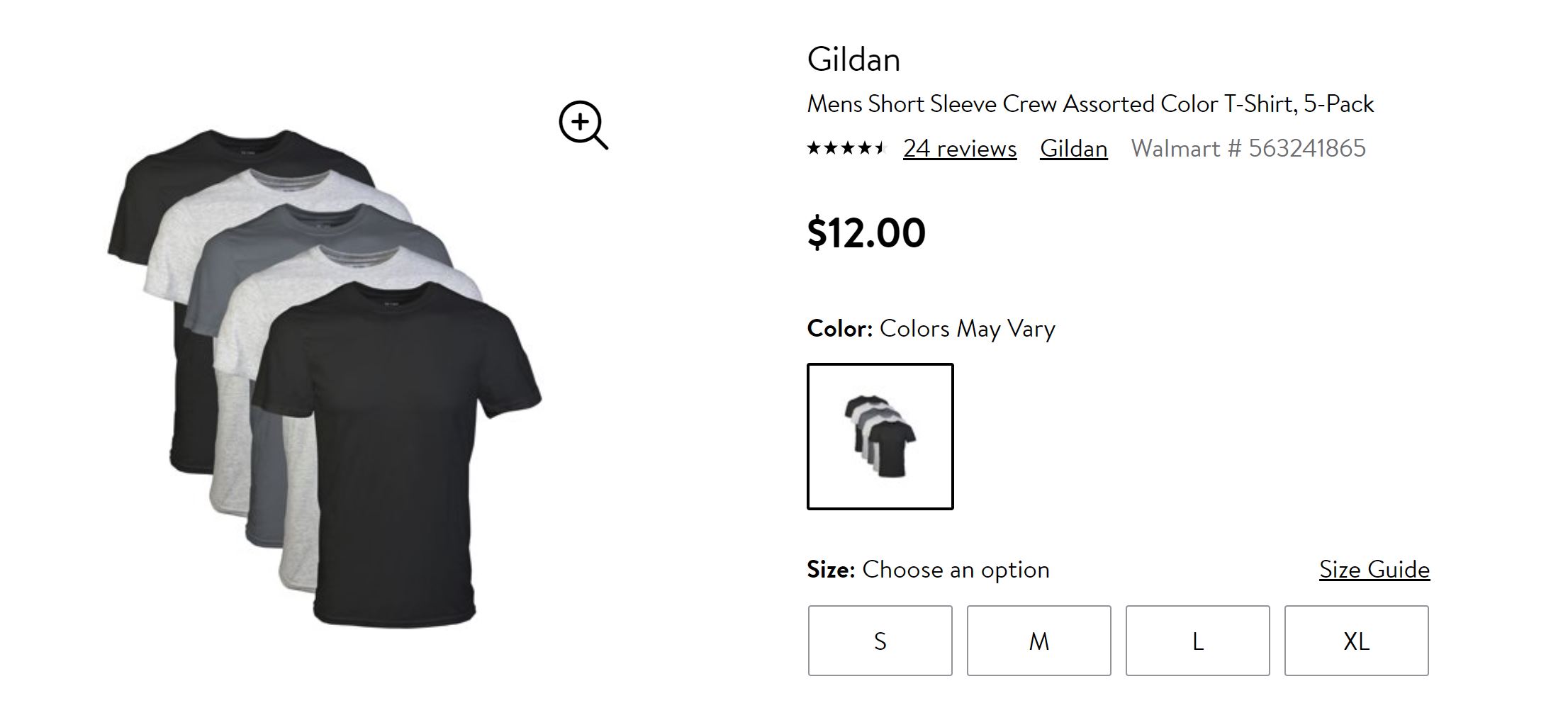Click the "Color: Colors May Vary" label

coord(931,329)
